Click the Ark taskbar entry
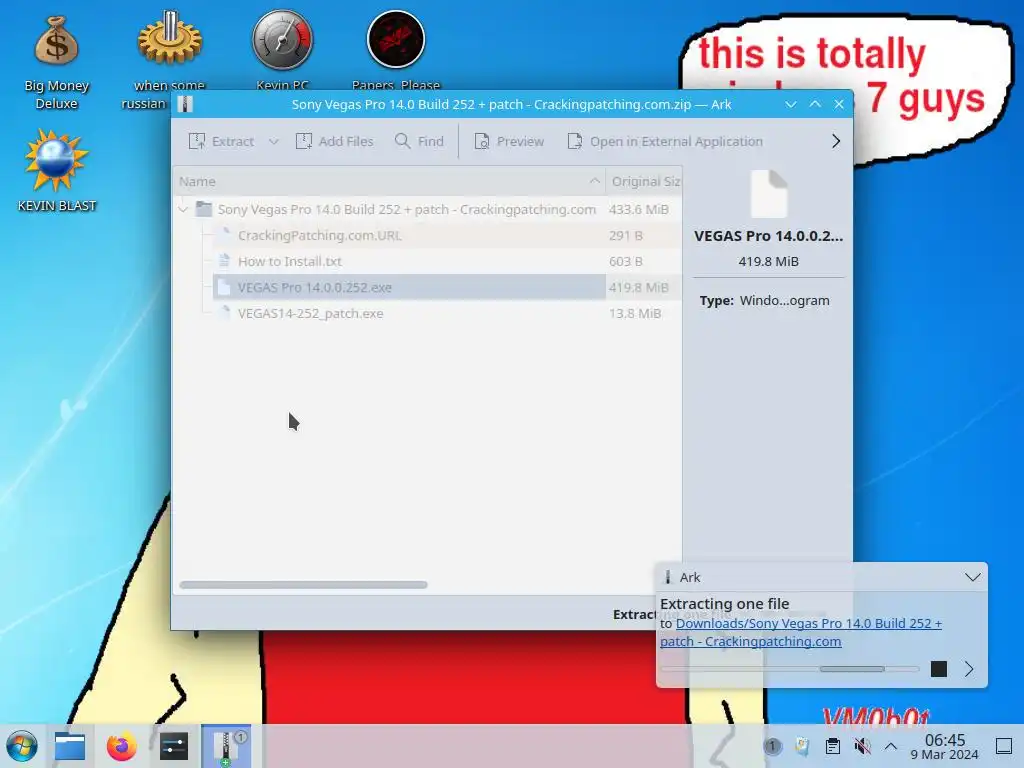 [226, 746]
